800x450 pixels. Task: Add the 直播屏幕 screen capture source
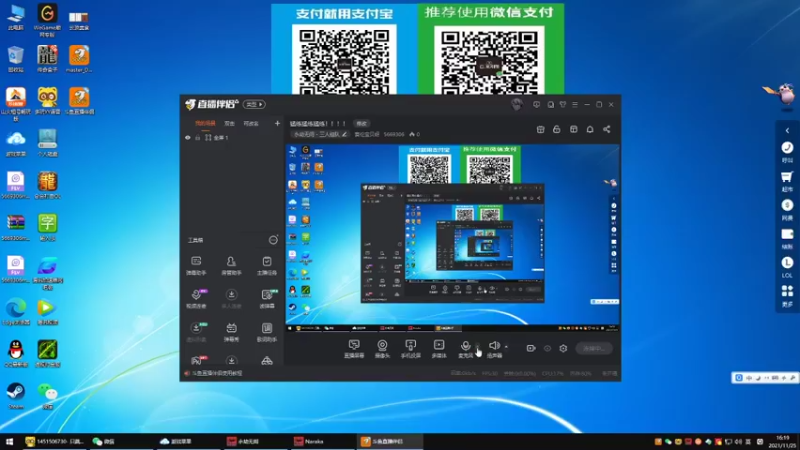pos(354,348)
